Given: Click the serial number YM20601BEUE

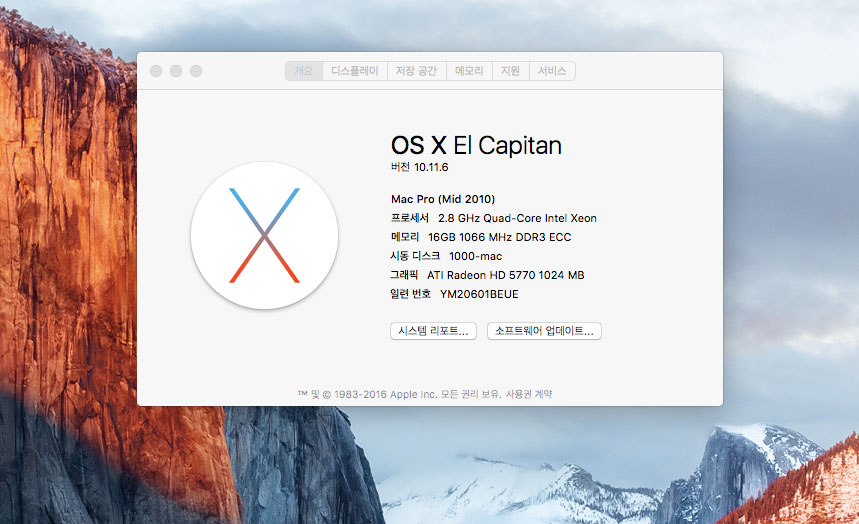Looking at the screenshot, I should (x=479, y=294).
